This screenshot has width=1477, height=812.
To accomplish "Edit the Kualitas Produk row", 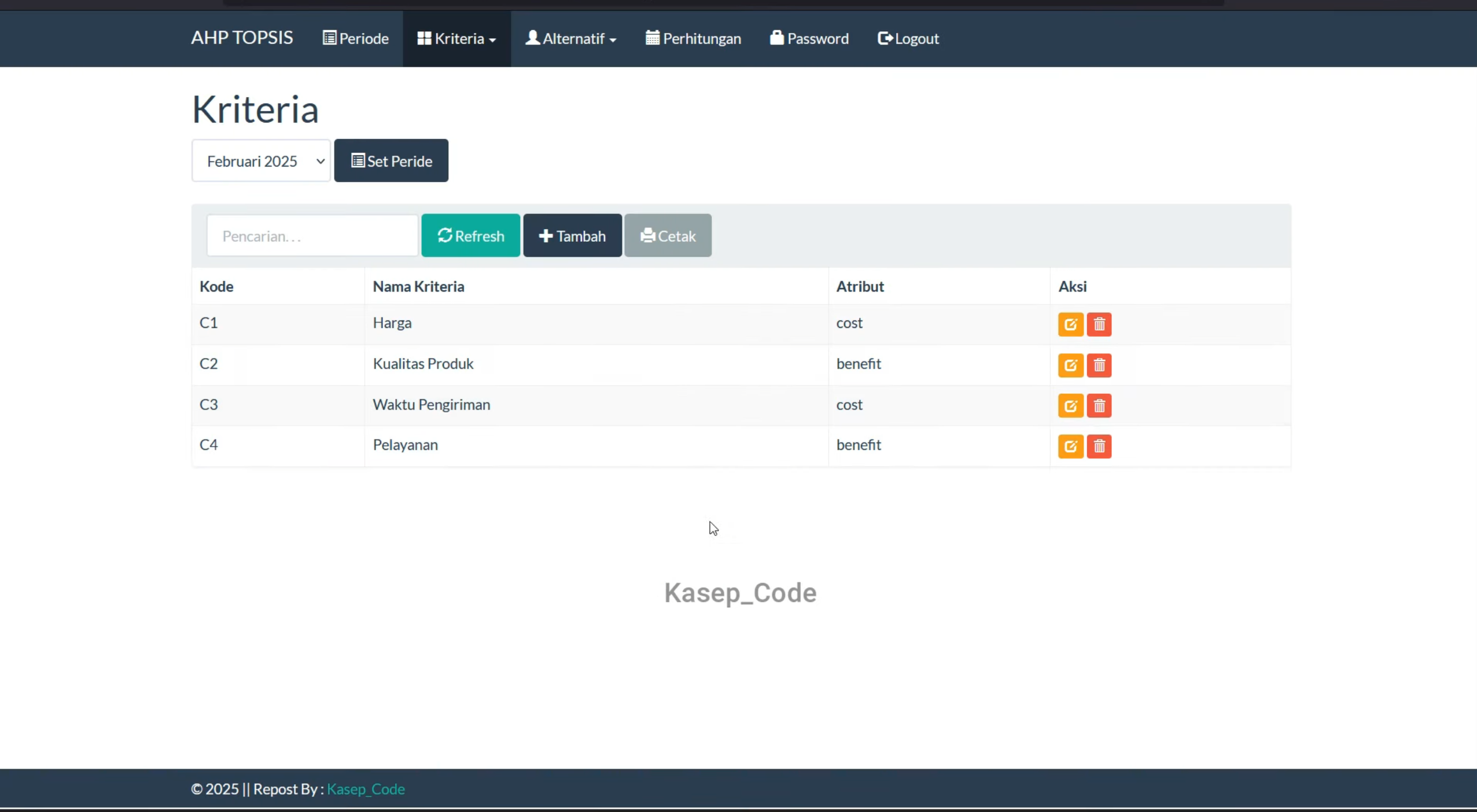I will (1070, 366).
